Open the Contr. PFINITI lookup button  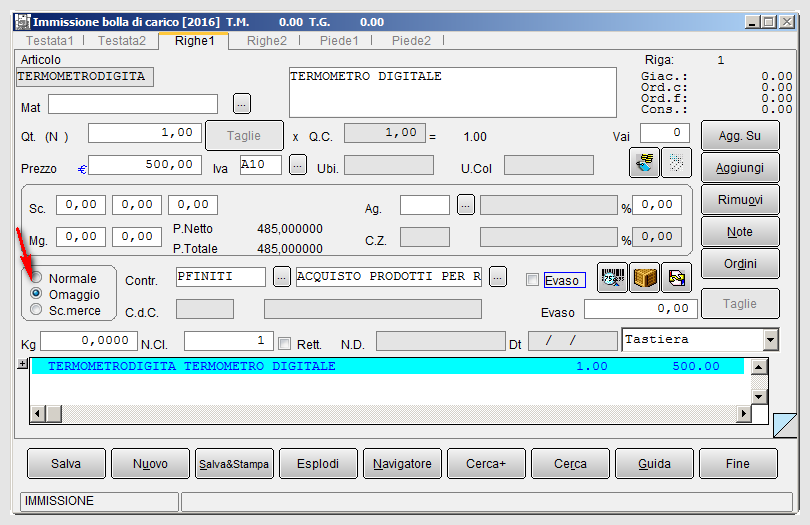(282, 277)
